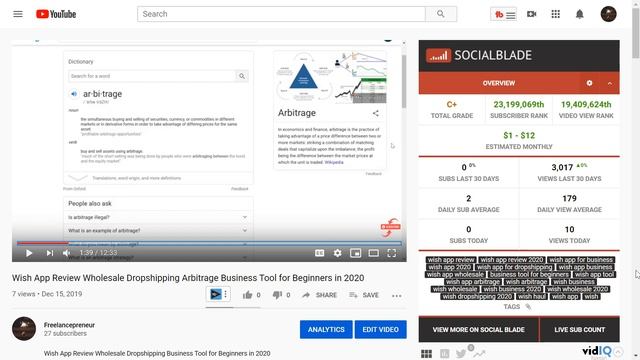Click the '19,409,624th' video view rank
This screenshot has height=360, width=640.
point(586,104)
